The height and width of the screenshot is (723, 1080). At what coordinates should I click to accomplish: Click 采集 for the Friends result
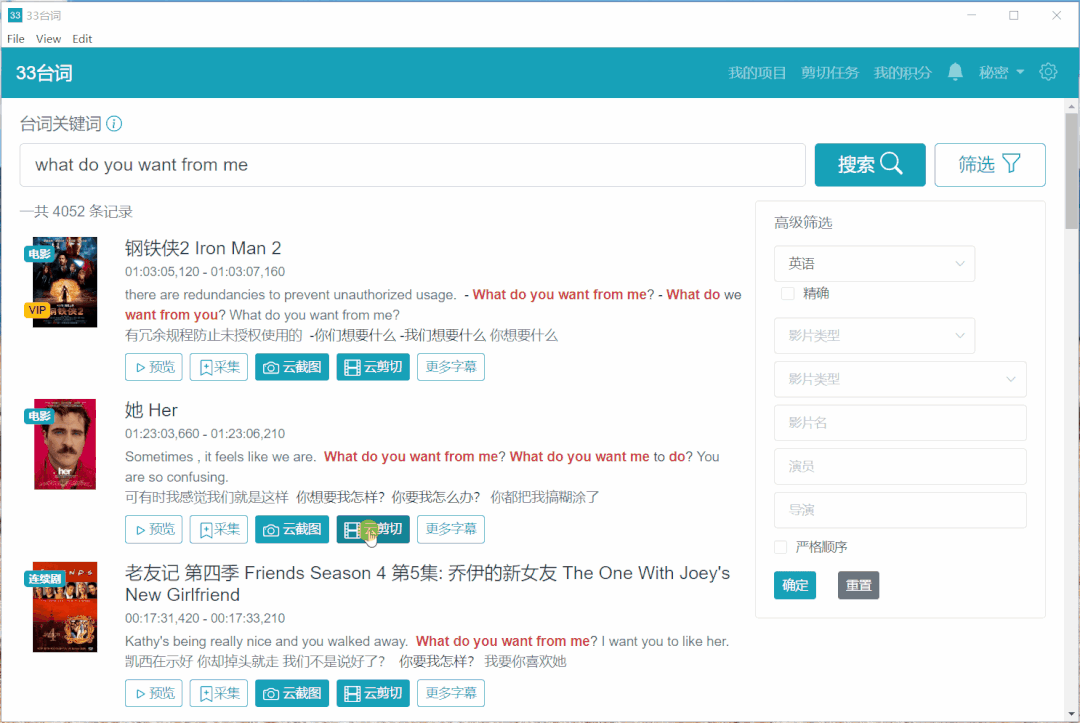(218, 693)
